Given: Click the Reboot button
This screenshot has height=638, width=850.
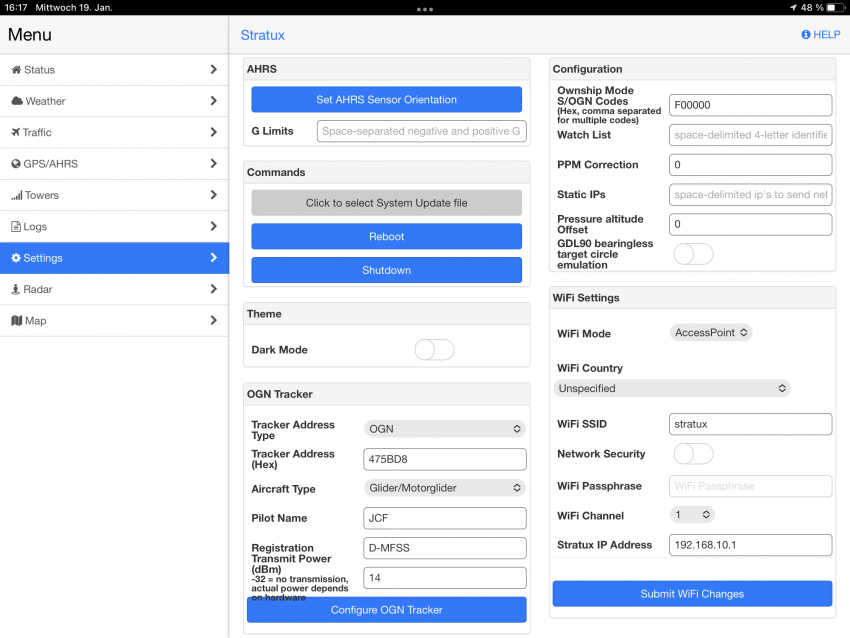Looking at the screenshot, I should click(x=387, y=236).
